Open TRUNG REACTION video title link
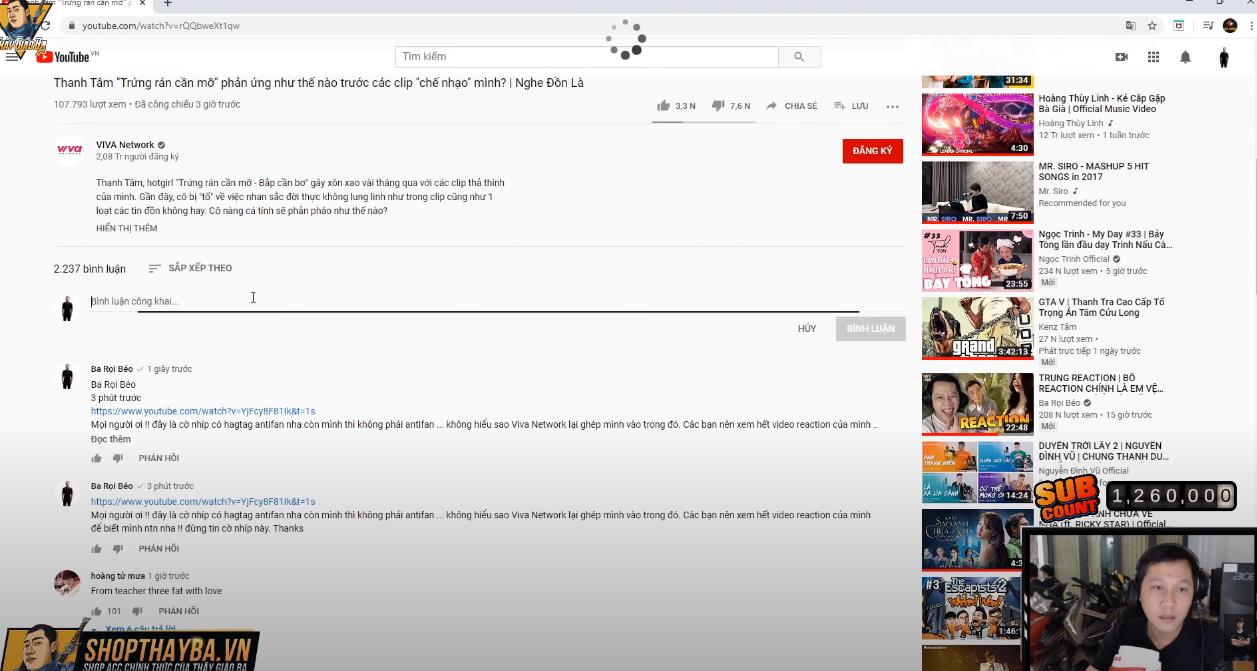Image resolution: width=1257 pixels, height=671 pixels. click(1101, 383)
